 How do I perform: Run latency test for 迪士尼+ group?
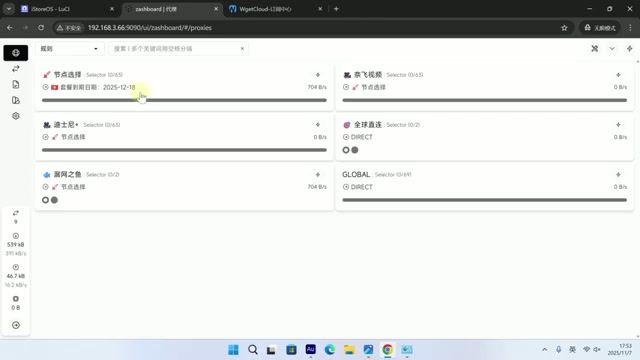coord(318,124)
